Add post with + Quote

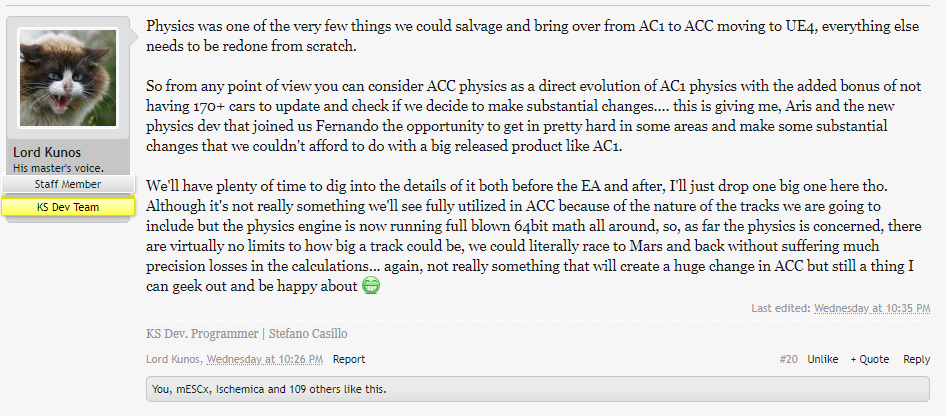coord(869,359)
